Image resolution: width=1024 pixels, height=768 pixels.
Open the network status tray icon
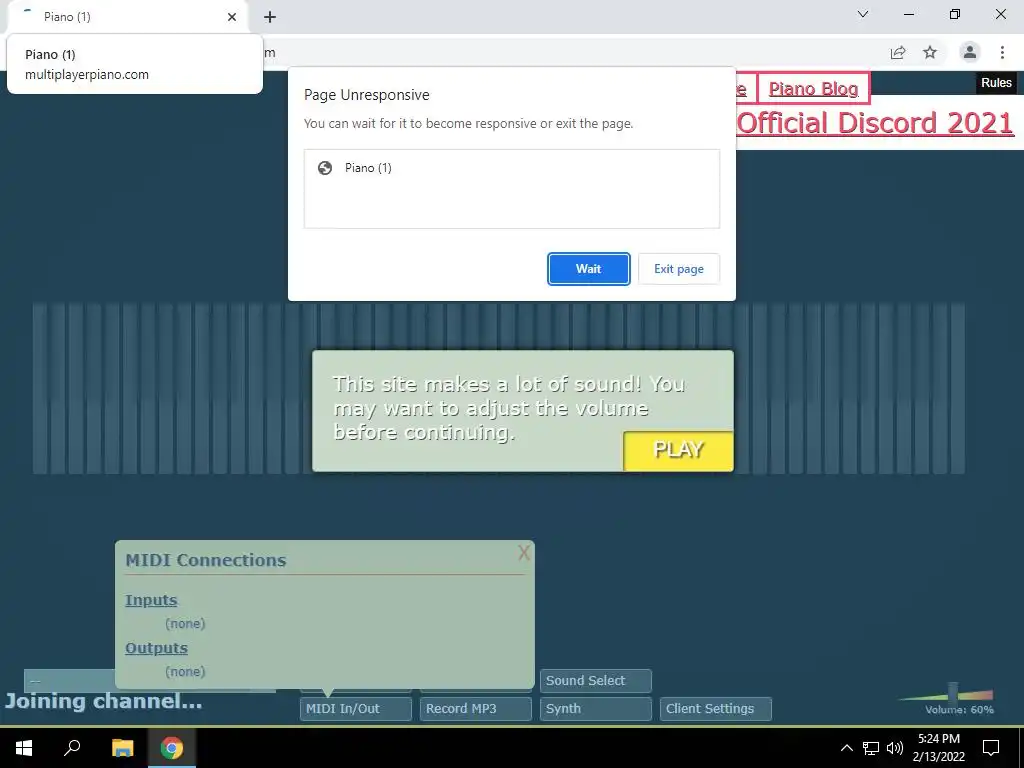point(871,748)
